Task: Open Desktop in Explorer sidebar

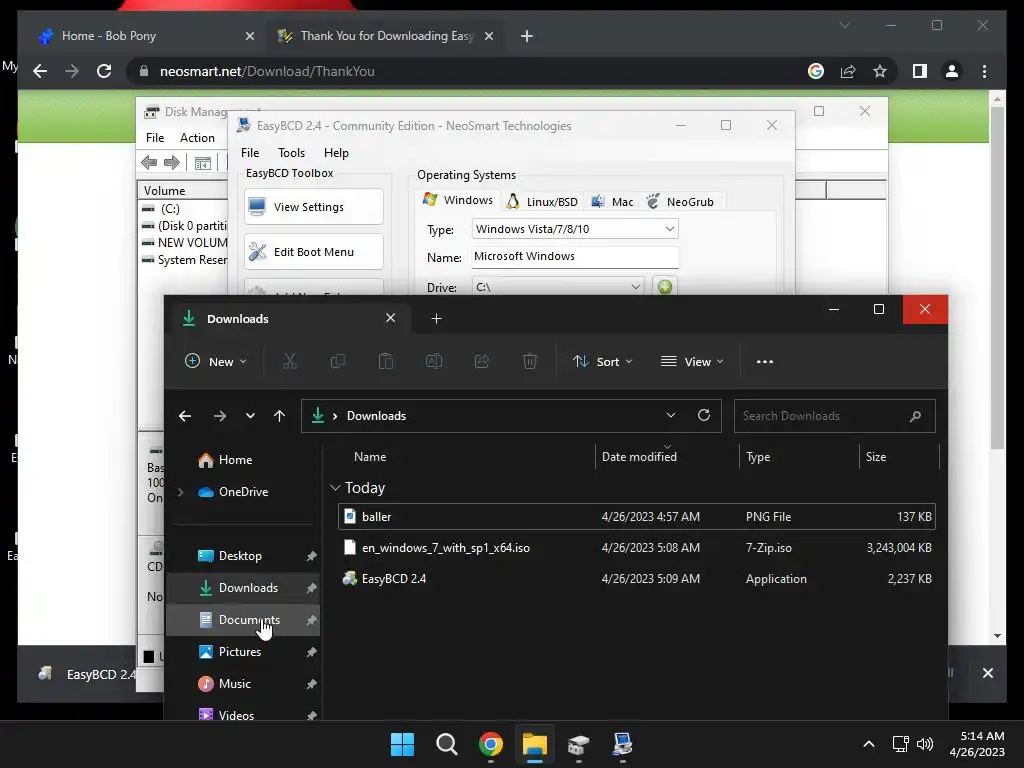Action: (x=243, y=556)
